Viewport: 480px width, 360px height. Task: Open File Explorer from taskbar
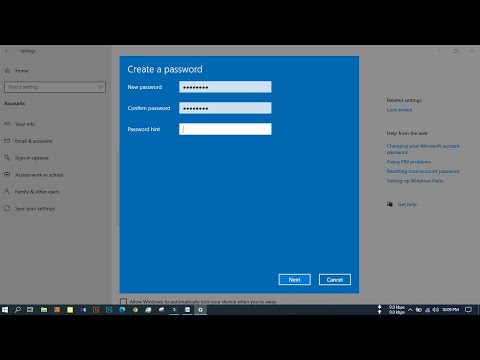[44, 310]
